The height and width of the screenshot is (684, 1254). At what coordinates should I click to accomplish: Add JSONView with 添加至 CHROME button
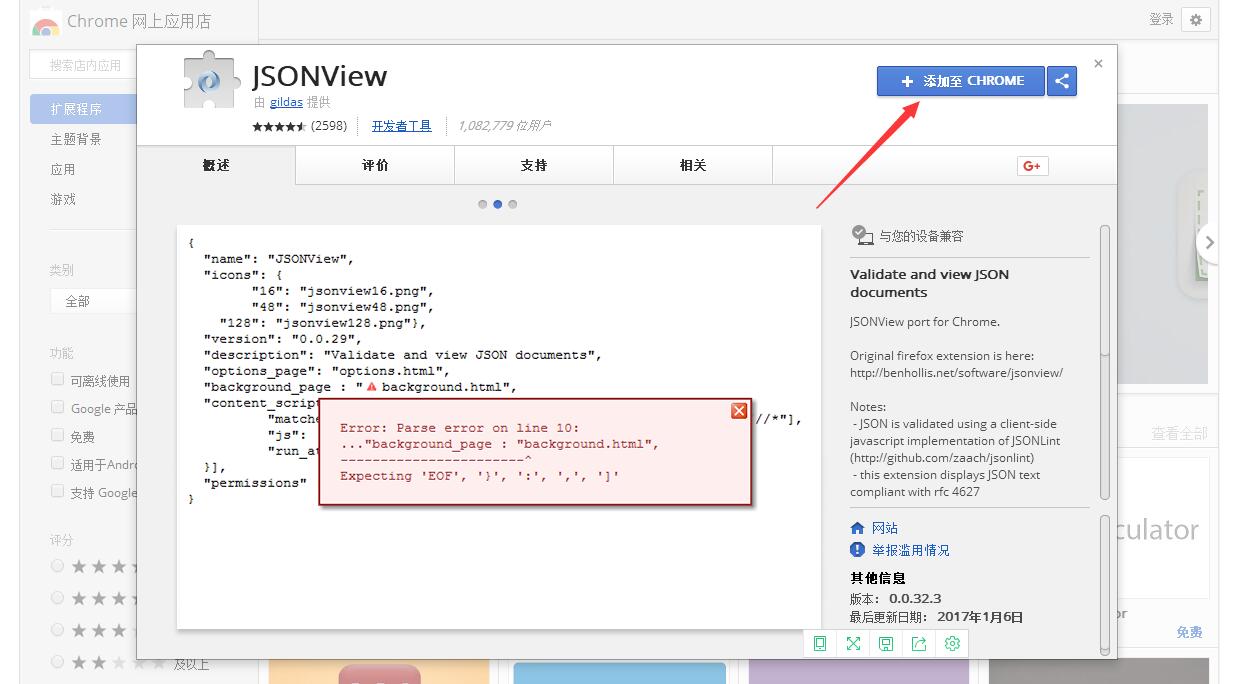point(961,81)
